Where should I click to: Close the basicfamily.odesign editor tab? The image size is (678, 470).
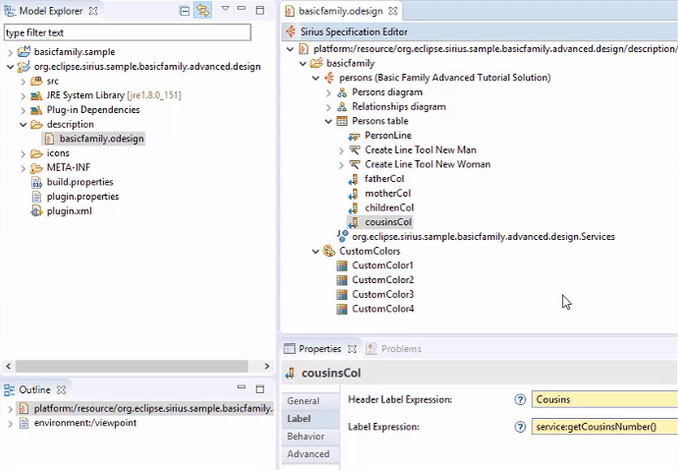pyautogui.click(x=393, y=11)
